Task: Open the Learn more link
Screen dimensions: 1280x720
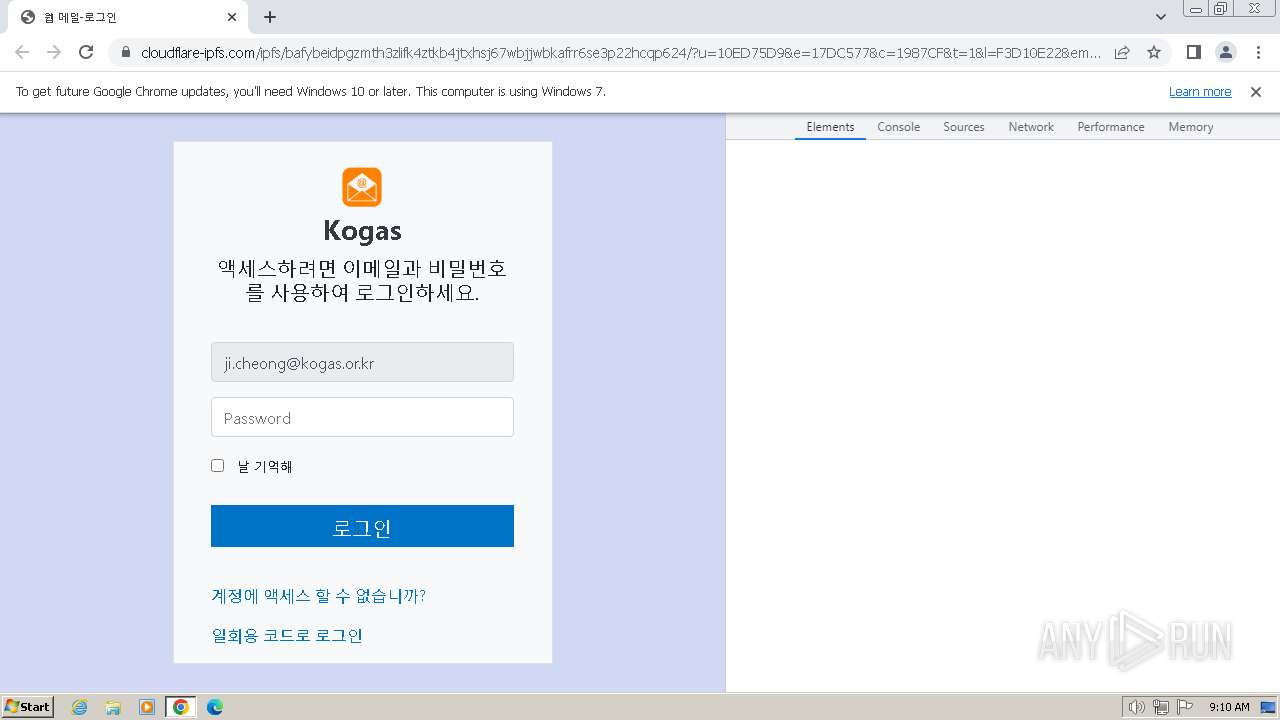Action: tap(1200, 92)
